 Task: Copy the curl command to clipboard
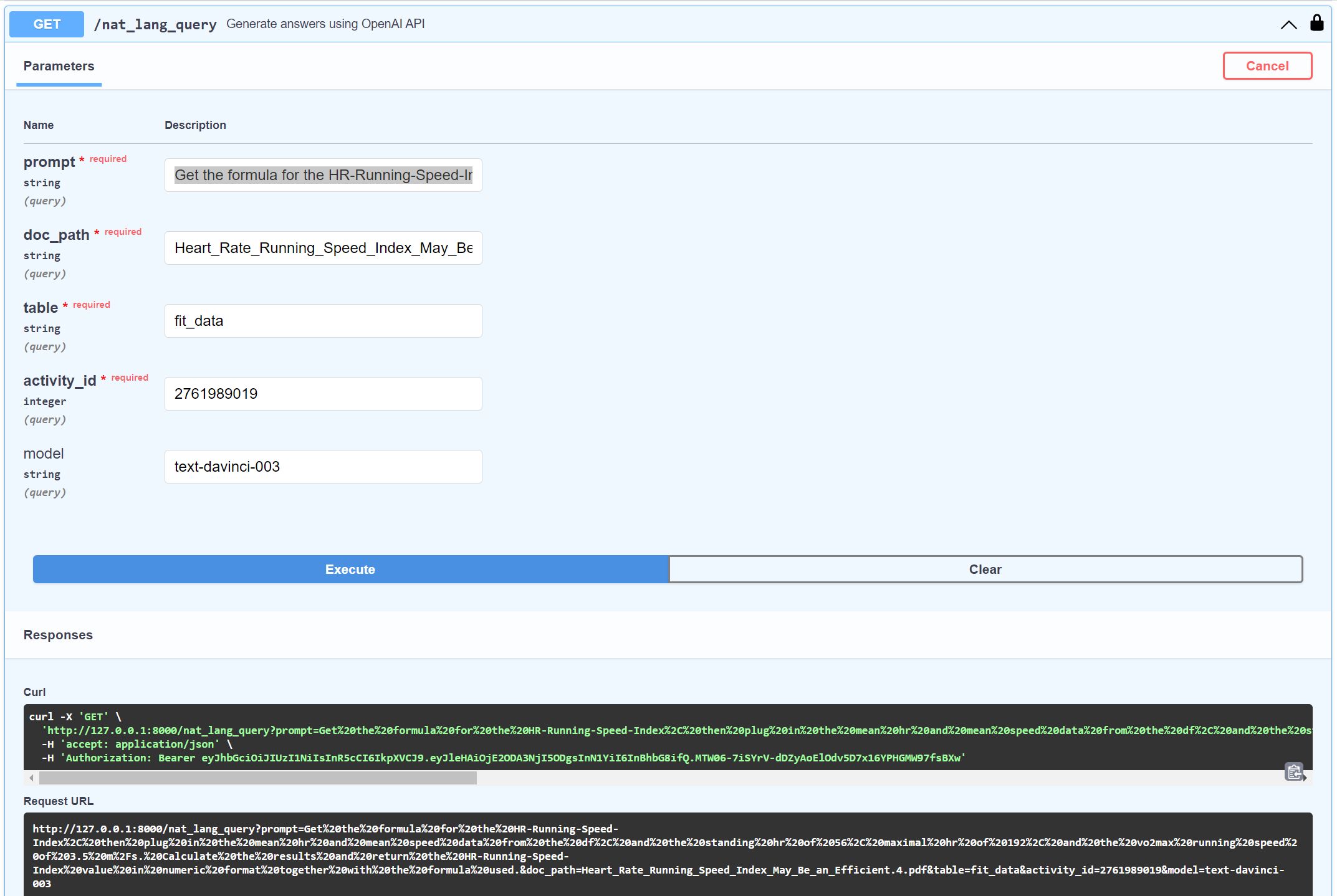click(1293, 772)
